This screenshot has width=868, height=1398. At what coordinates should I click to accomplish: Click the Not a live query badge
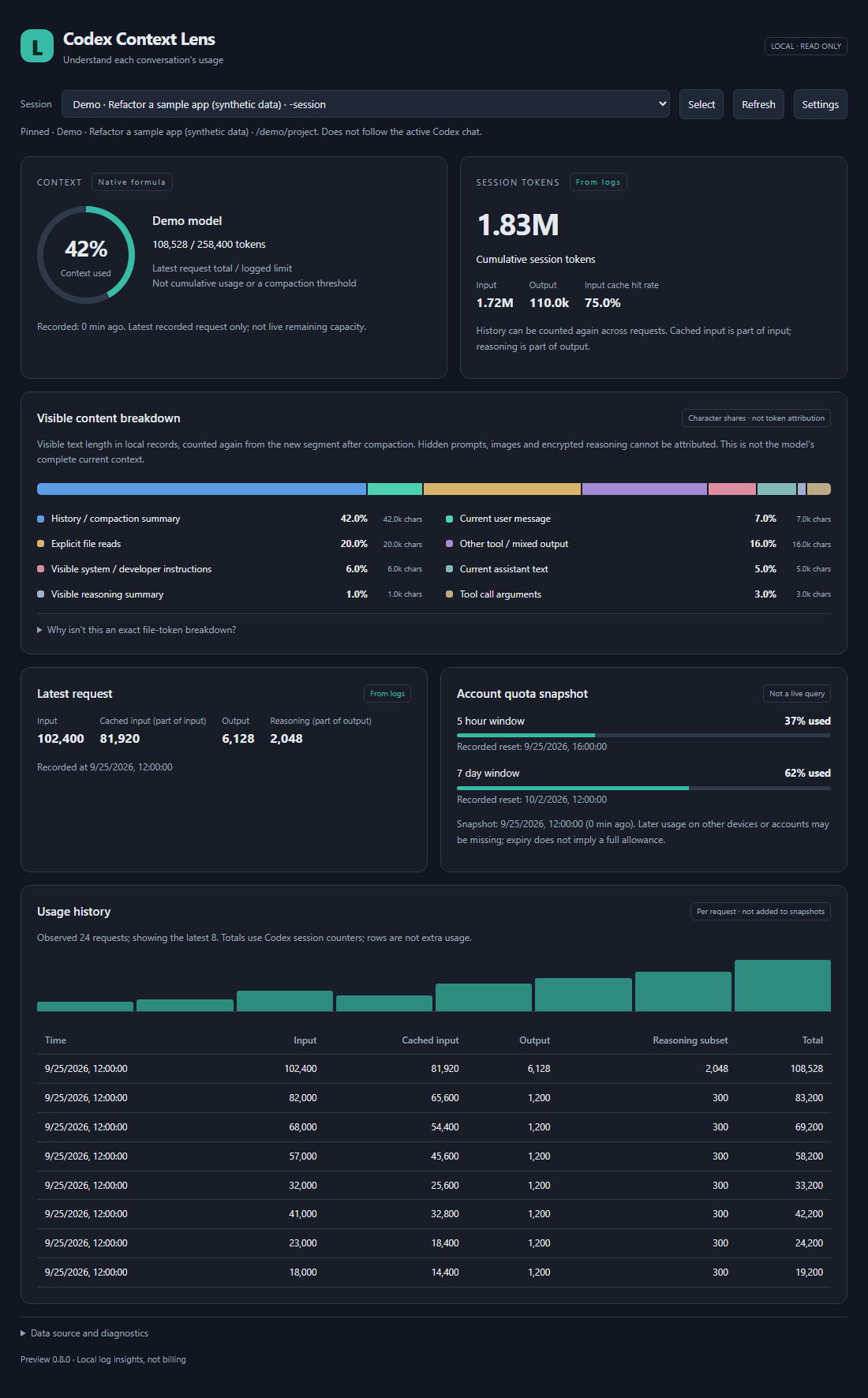pos(797,694)
